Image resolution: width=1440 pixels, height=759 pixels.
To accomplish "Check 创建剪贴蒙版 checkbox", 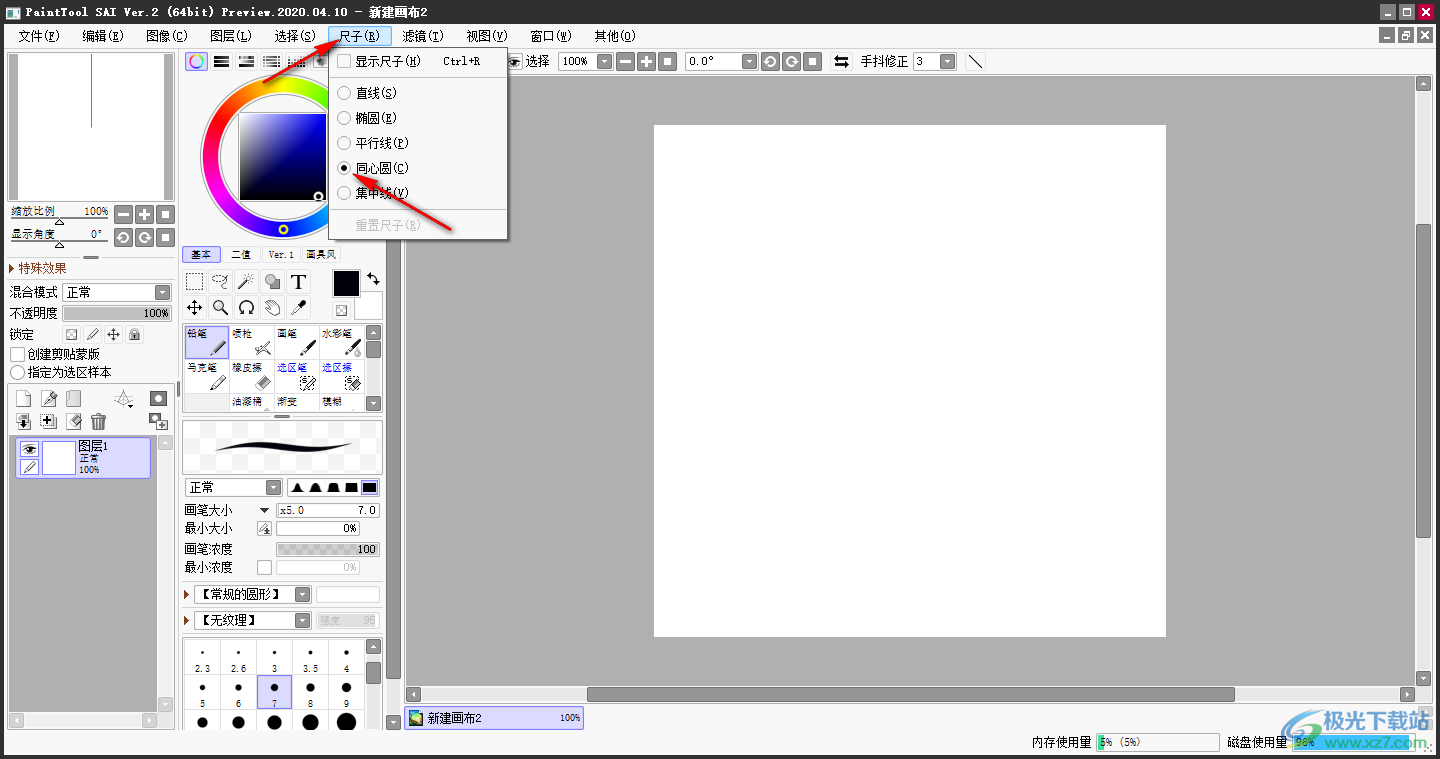I will coord(17,354).
